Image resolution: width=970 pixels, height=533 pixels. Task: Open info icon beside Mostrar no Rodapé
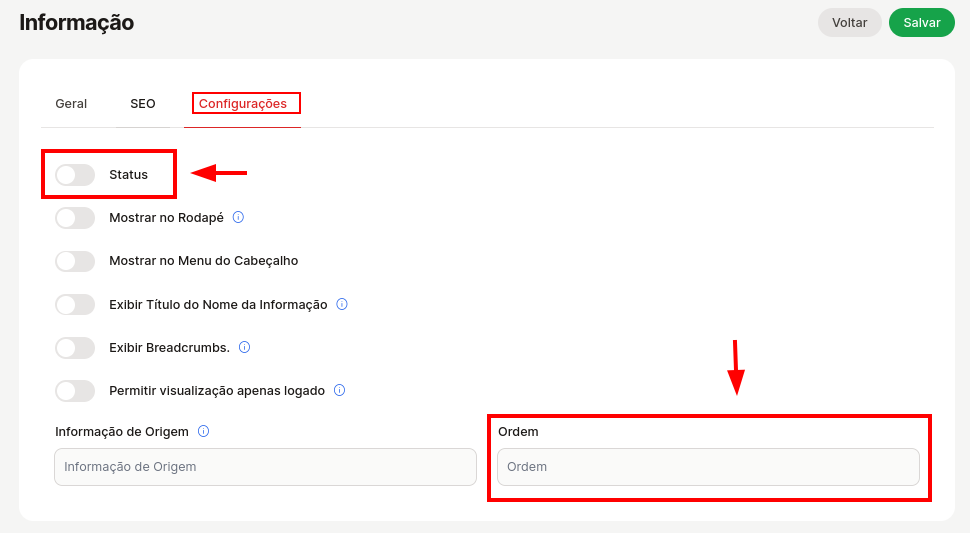238,217
